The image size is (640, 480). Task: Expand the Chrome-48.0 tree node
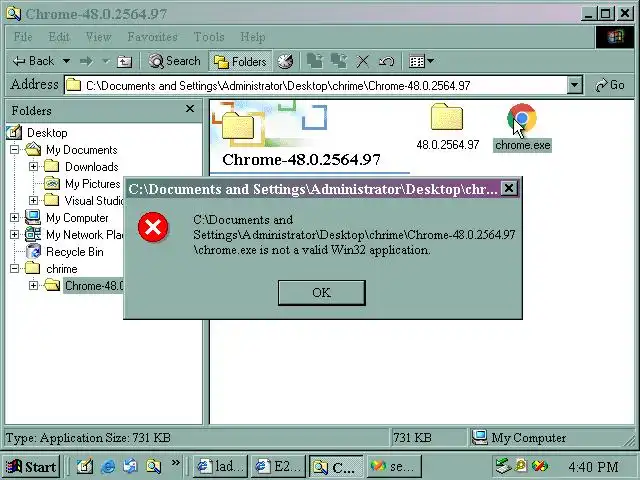pos(33,285)
